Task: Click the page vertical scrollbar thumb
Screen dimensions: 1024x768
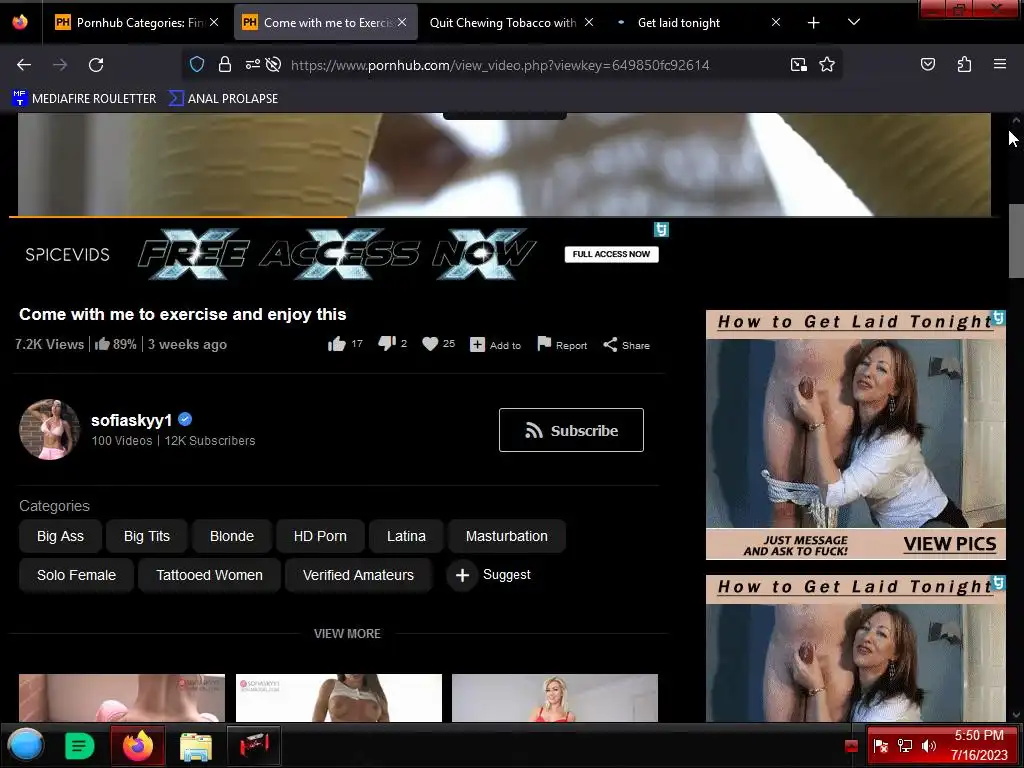Action: point(1016,240)
